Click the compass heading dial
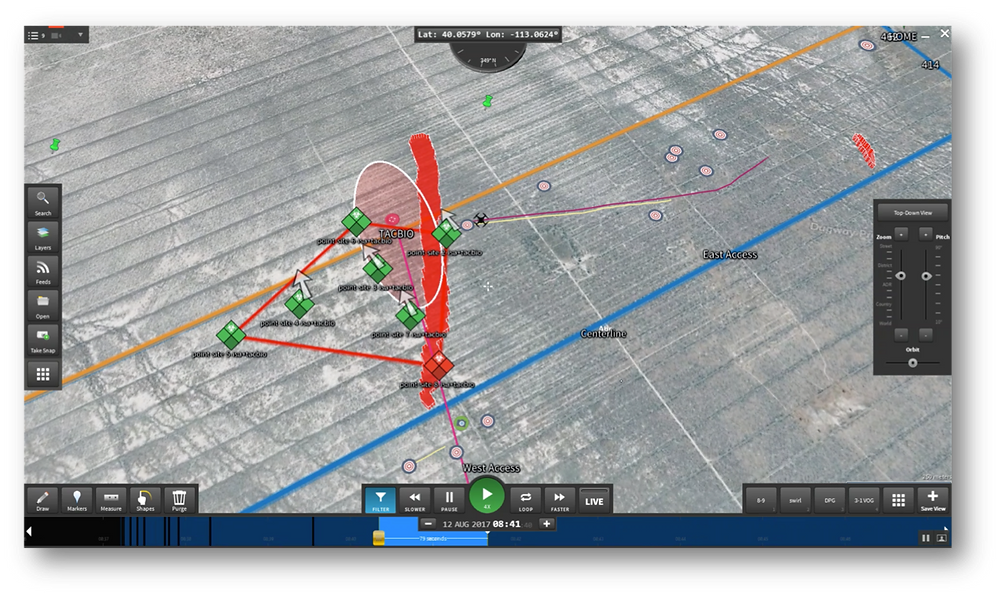This screenshot has width=1000, height=596. 488,58
